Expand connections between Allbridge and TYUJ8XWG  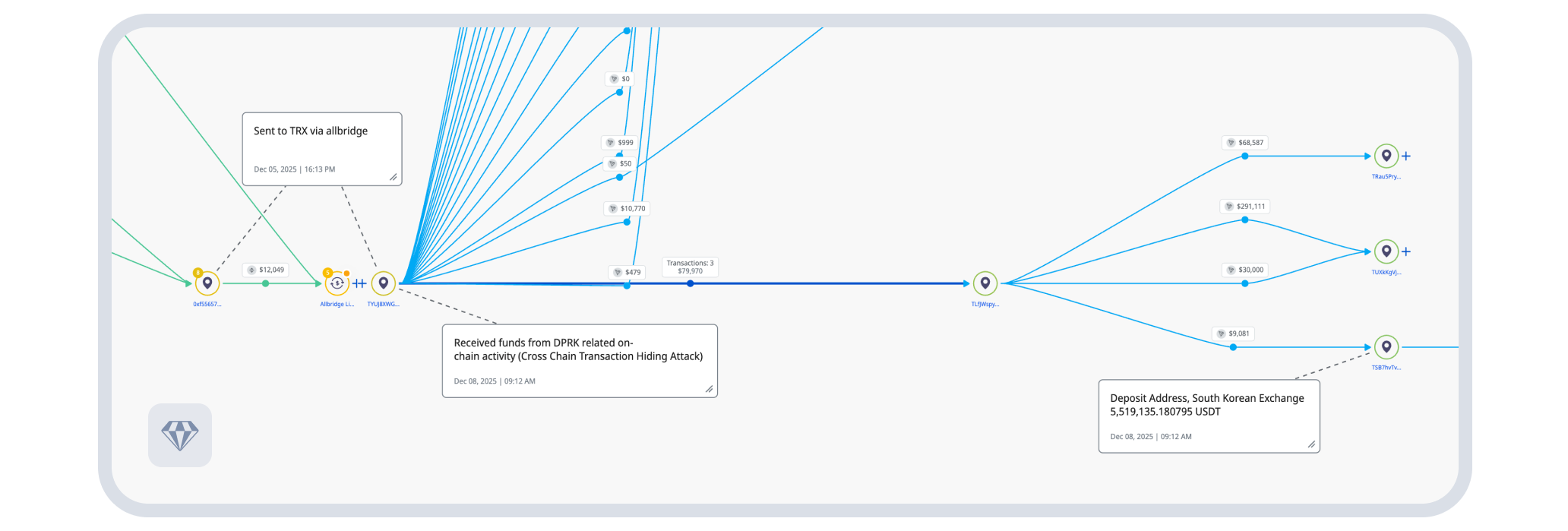[359, 283]
